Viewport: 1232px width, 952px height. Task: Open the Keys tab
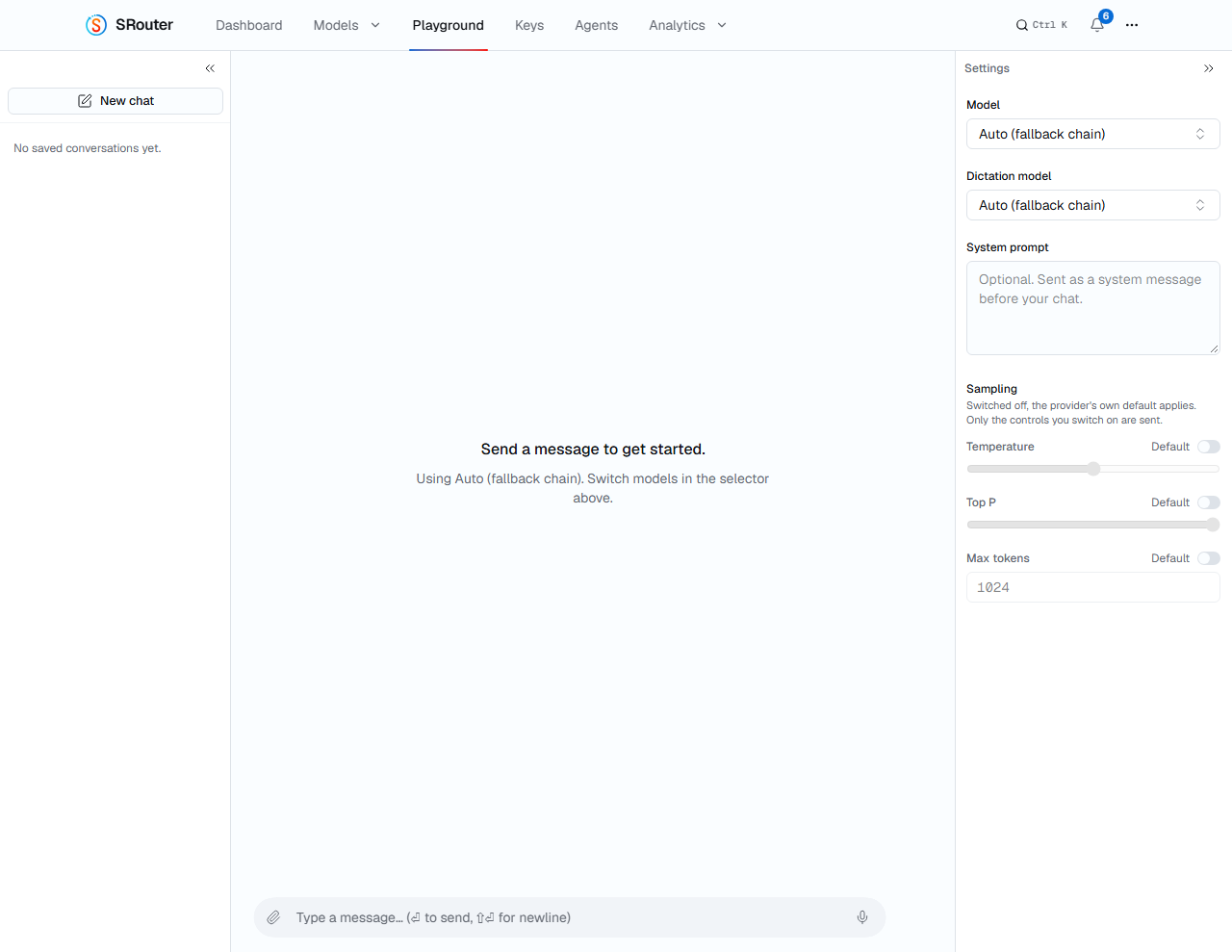pos(529,25)
